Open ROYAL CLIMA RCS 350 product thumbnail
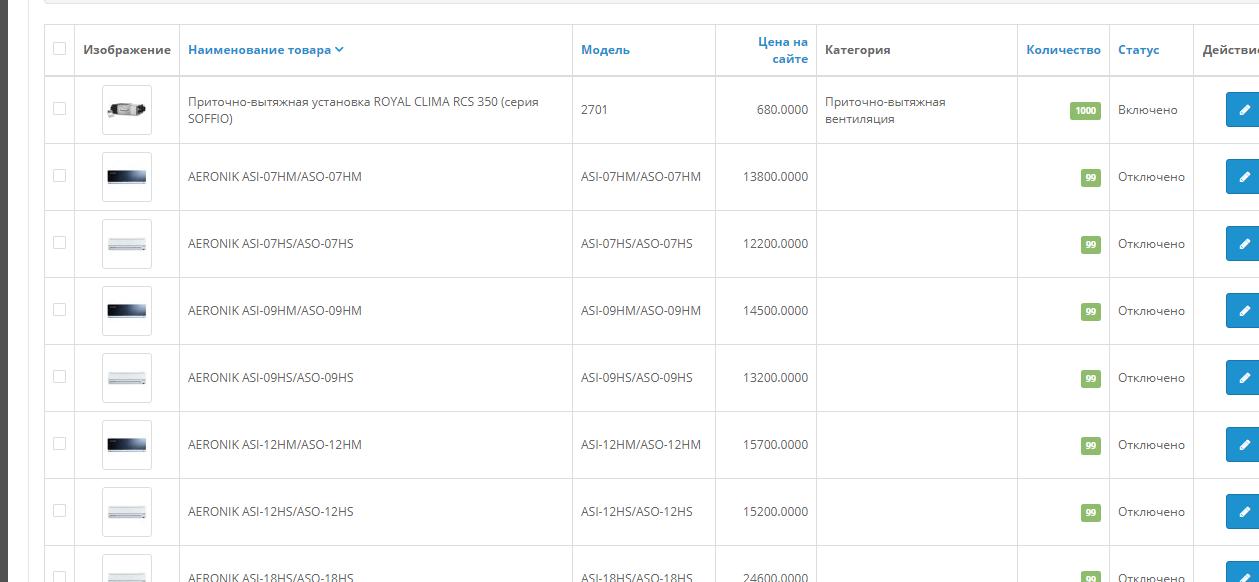Image resolution: width=1259 pixels, height=582 pixels. coord(127,110)
